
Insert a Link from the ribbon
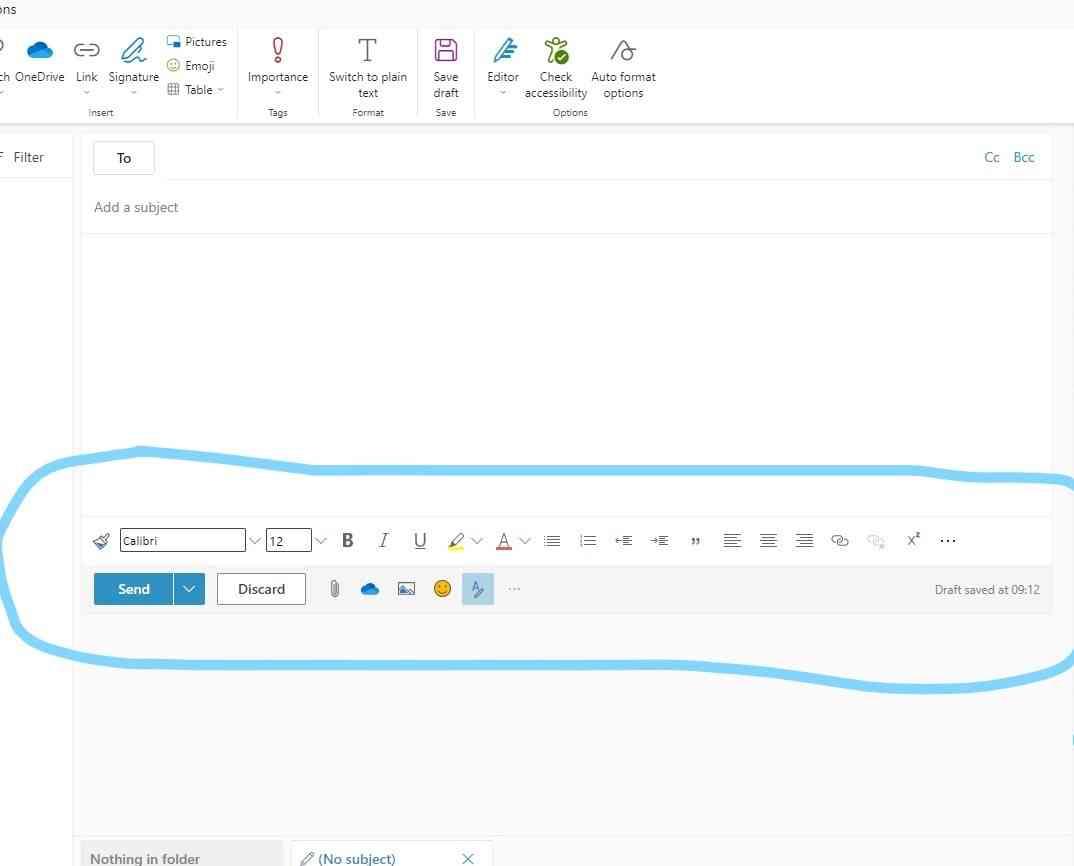coord(86,61)
